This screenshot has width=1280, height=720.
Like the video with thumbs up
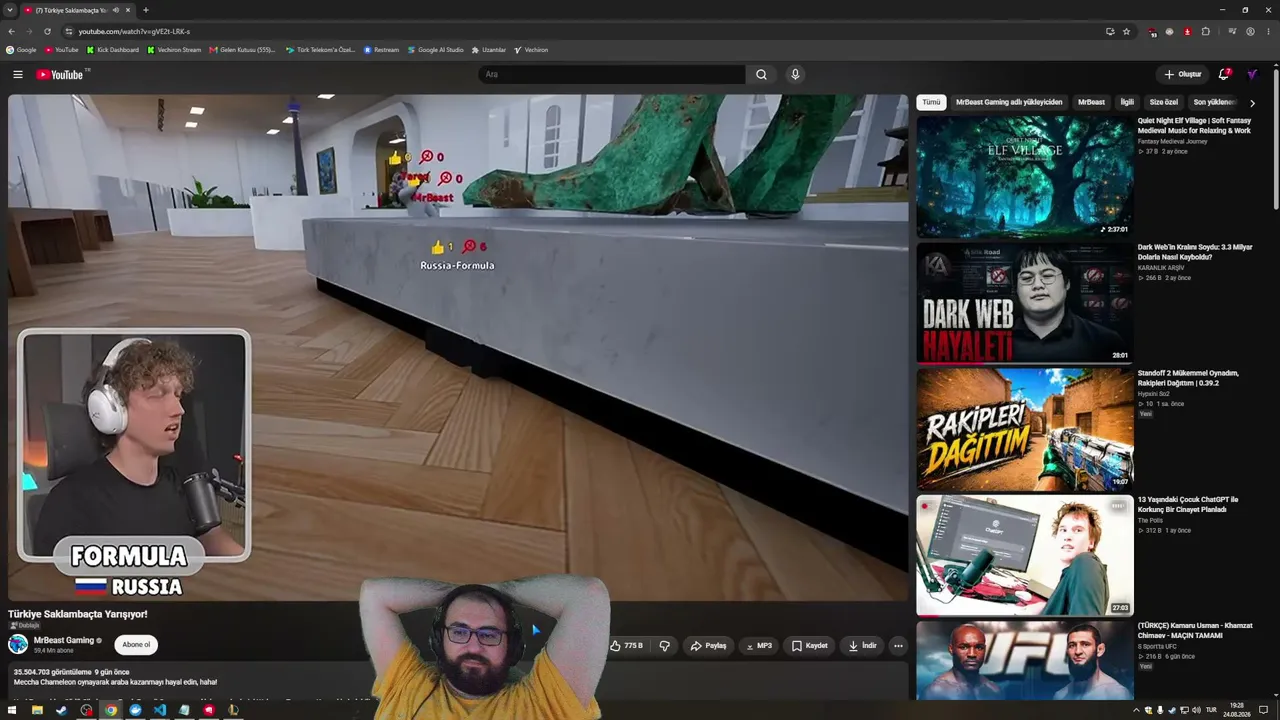(x=627, y=646)
